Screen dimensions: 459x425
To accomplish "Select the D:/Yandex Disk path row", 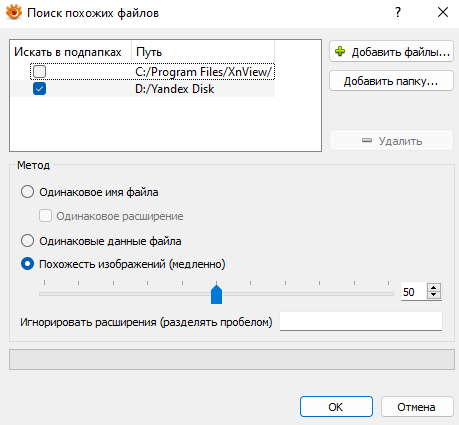I will pos(143,89).
